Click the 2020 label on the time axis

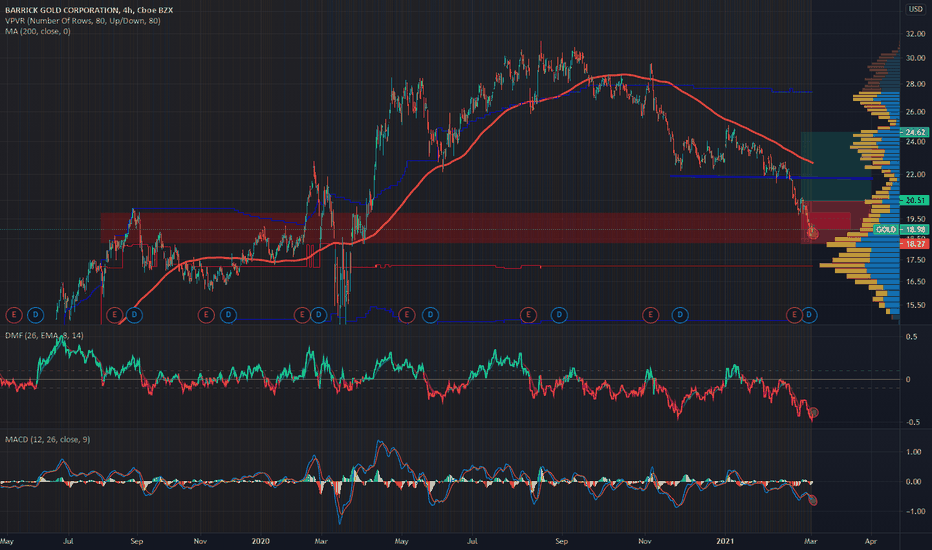pyautogui.click(x=260, y=541)
